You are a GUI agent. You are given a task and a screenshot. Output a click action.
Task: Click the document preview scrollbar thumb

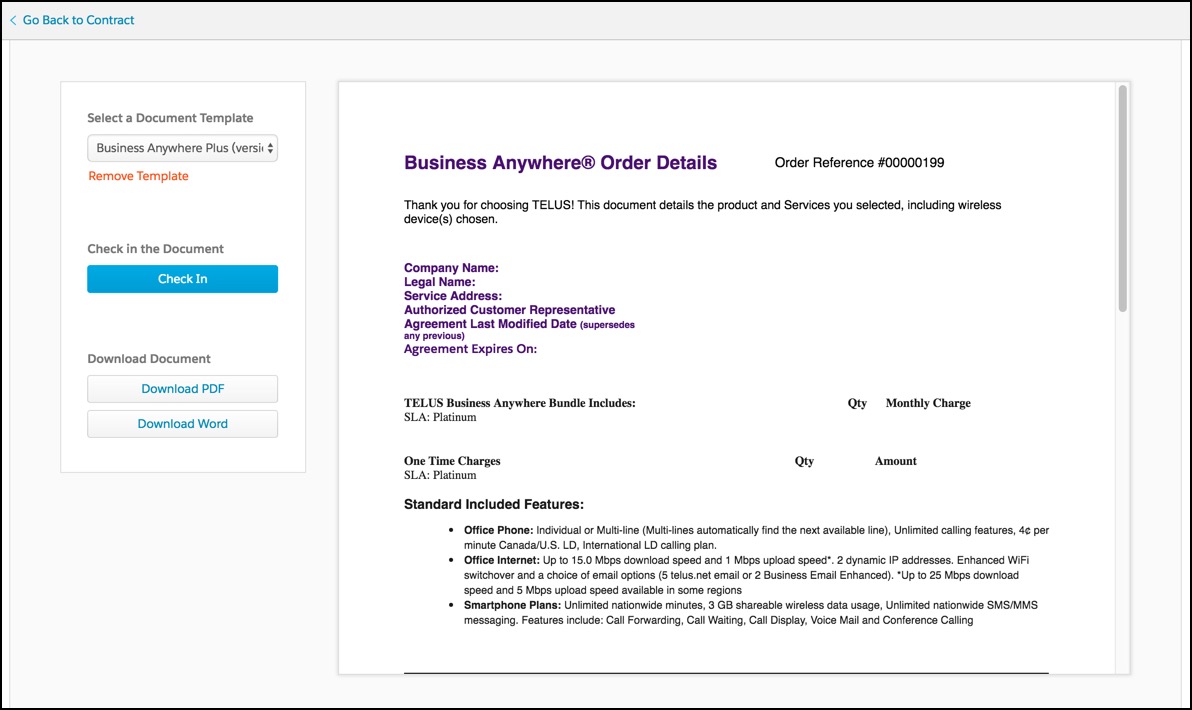pos(1122,198)
